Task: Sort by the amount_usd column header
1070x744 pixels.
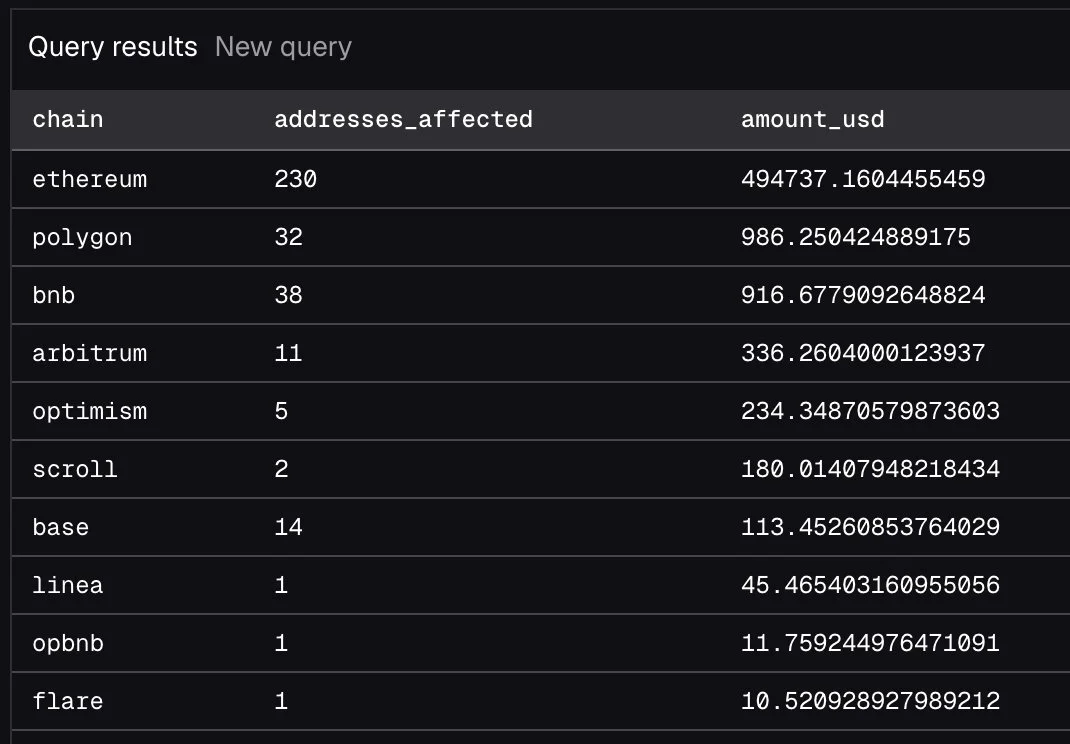Action: coord(812,119)
